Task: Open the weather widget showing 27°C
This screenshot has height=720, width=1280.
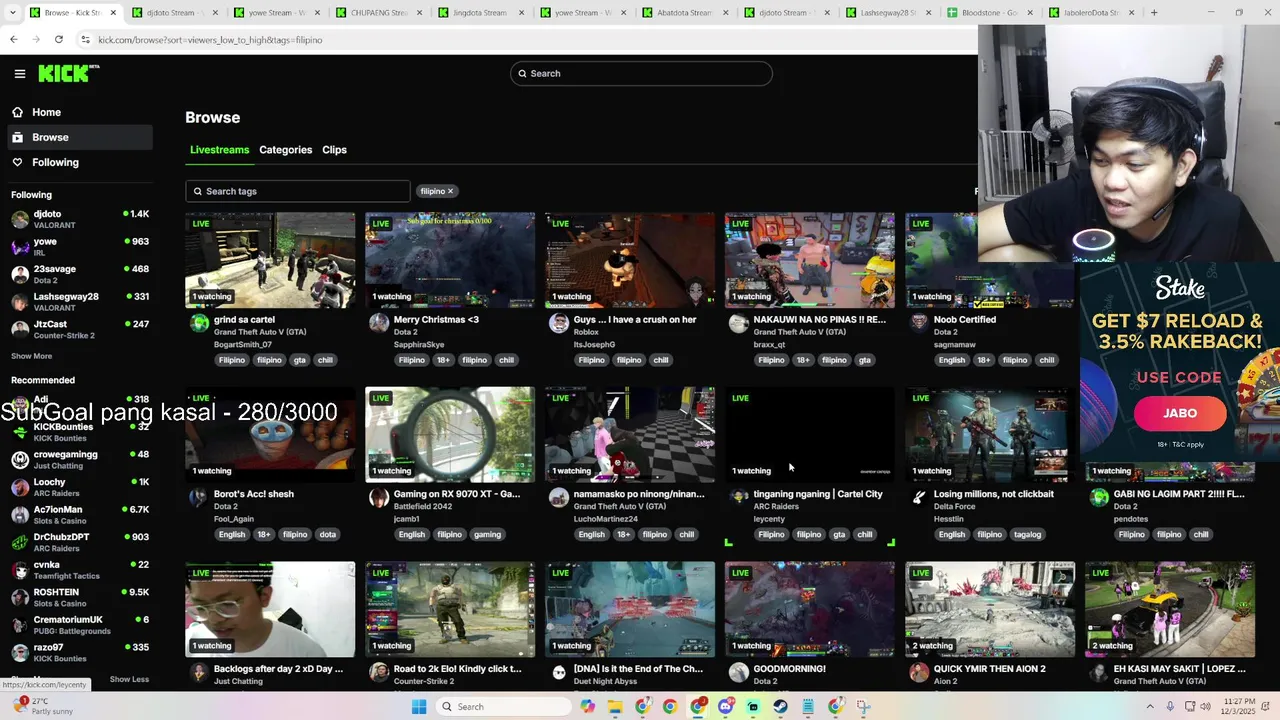Action: click(44, 706)
